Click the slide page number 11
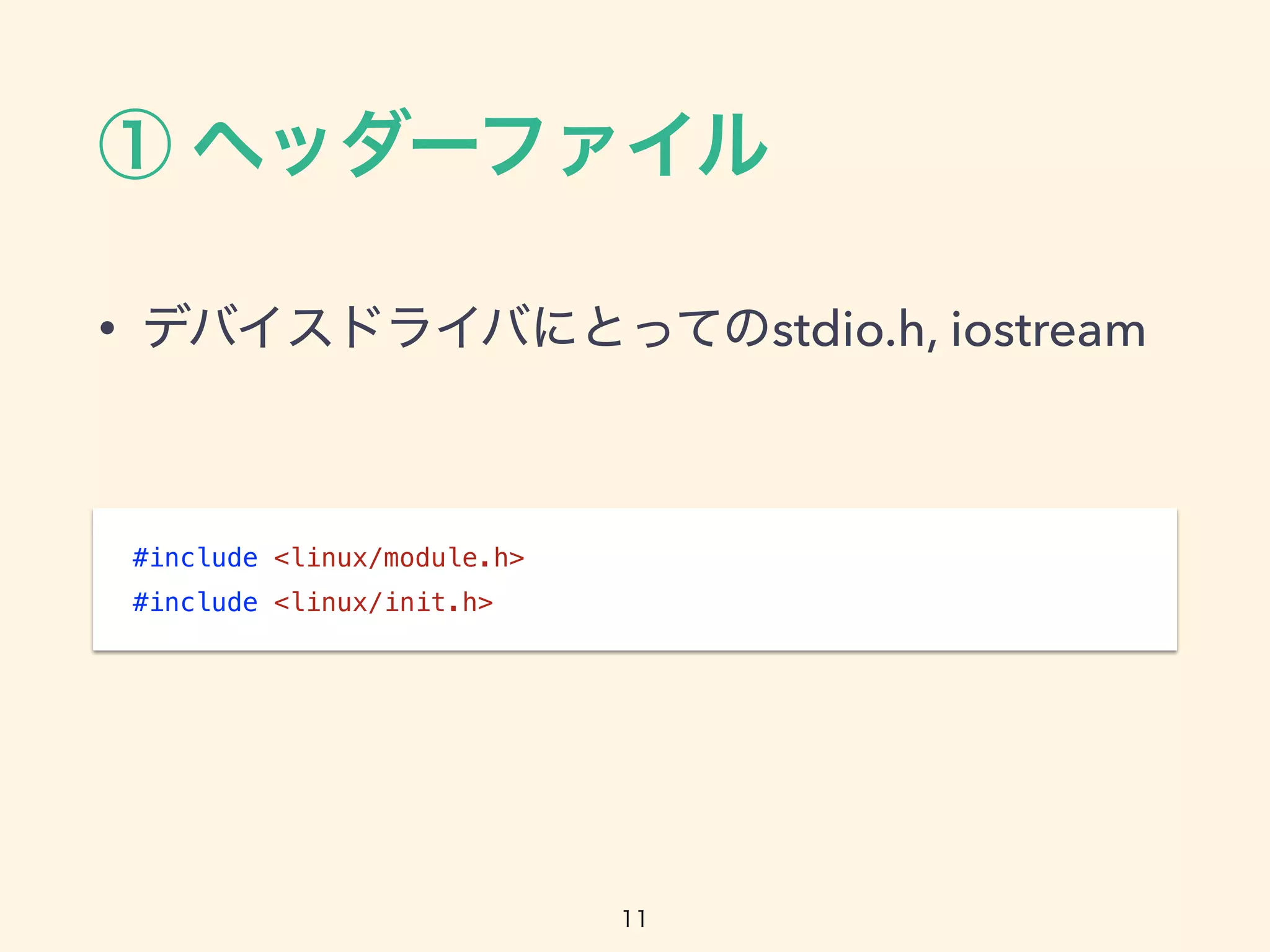Image resolution: width=1270 pixels, height=952 pixels. pos(634,919)
